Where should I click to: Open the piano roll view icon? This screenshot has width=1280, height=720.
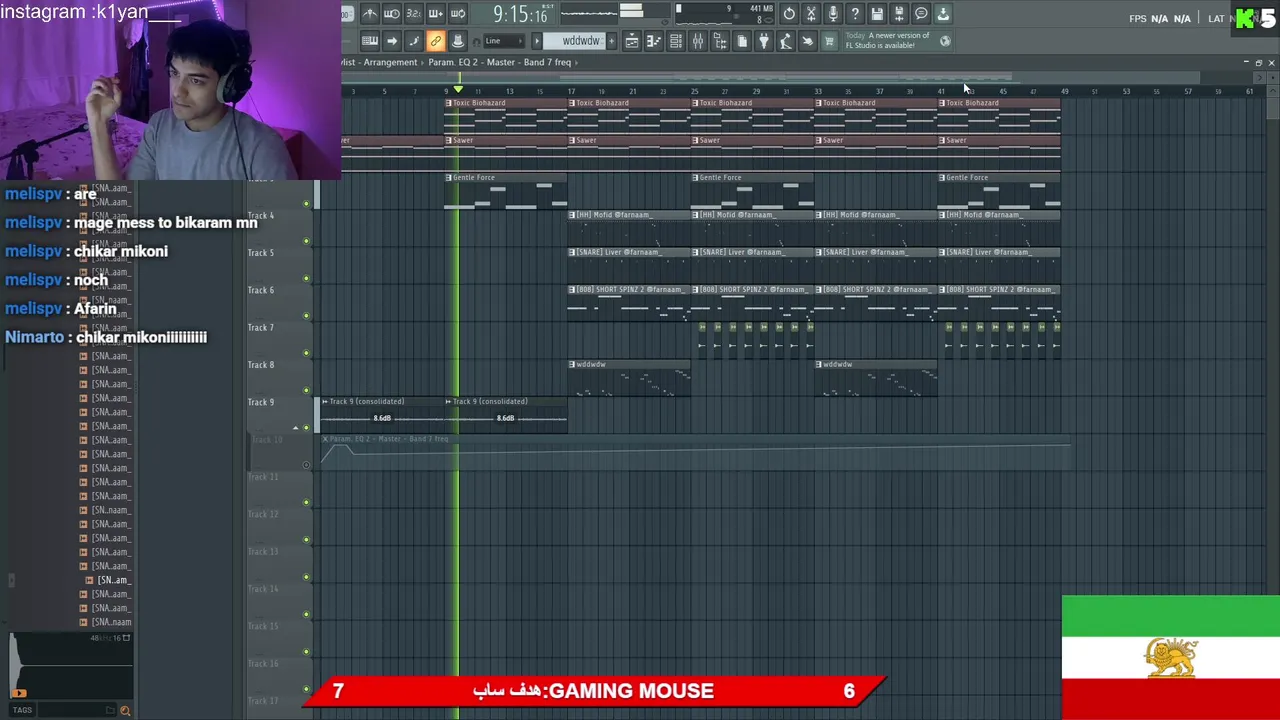point(653,41)
